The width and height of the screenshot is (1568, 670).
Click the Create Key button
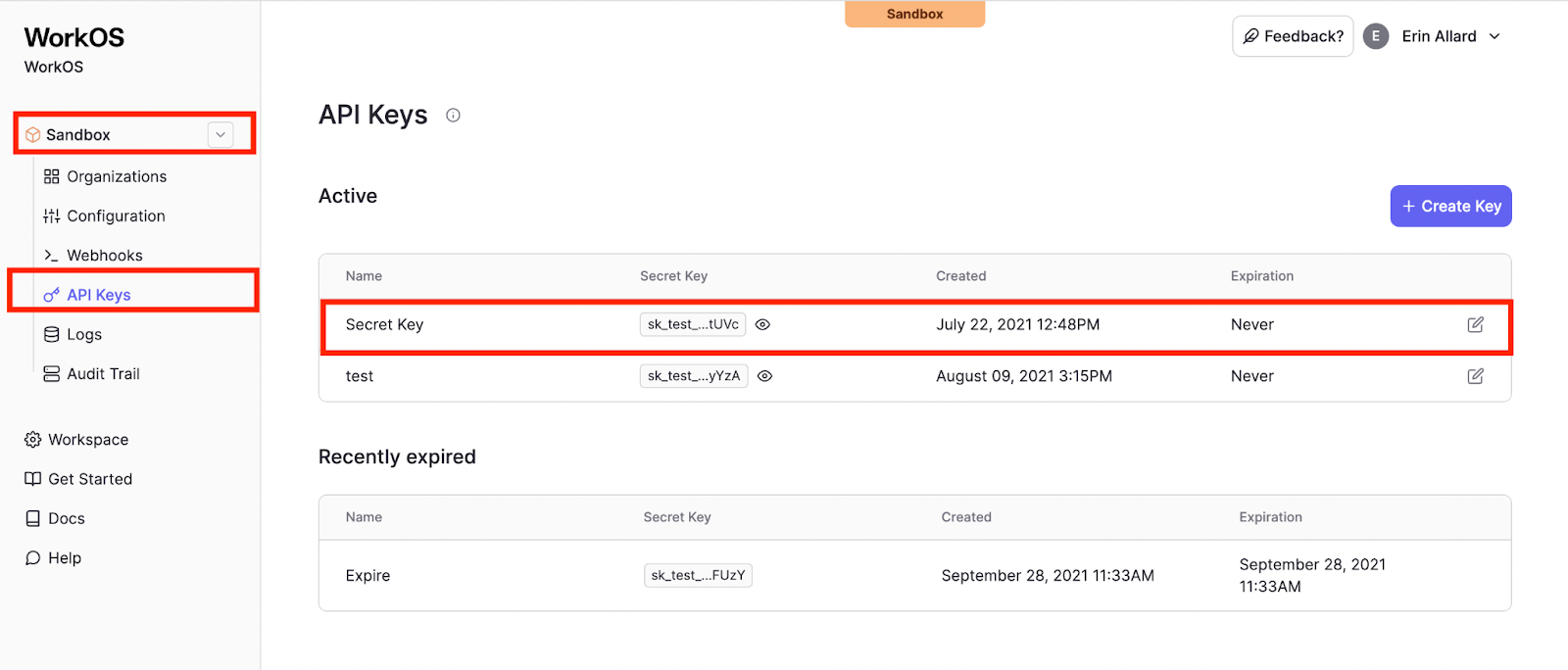click(1450, 206)
